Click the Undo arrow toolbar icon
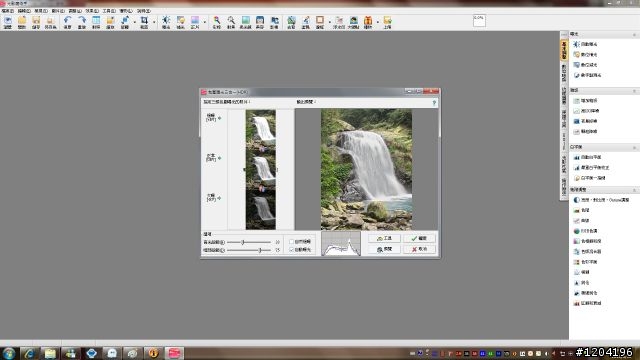The height and width of the screenshot is (360, 640). coord(67,22)
